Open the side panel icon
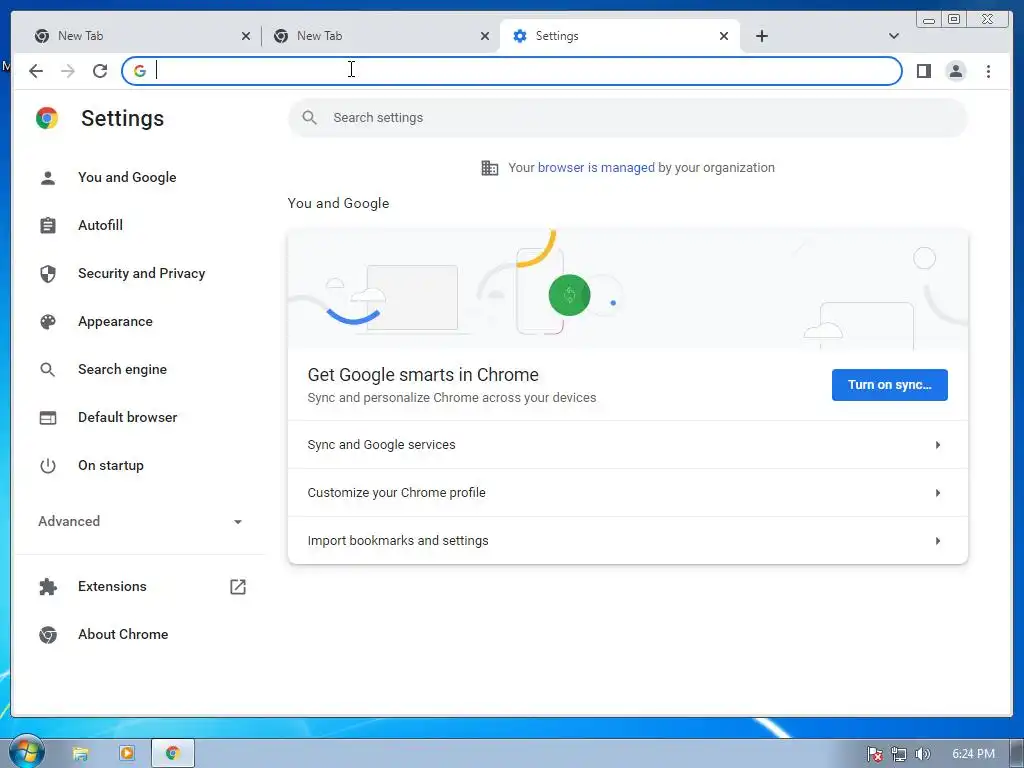 (x=923, y=71)
